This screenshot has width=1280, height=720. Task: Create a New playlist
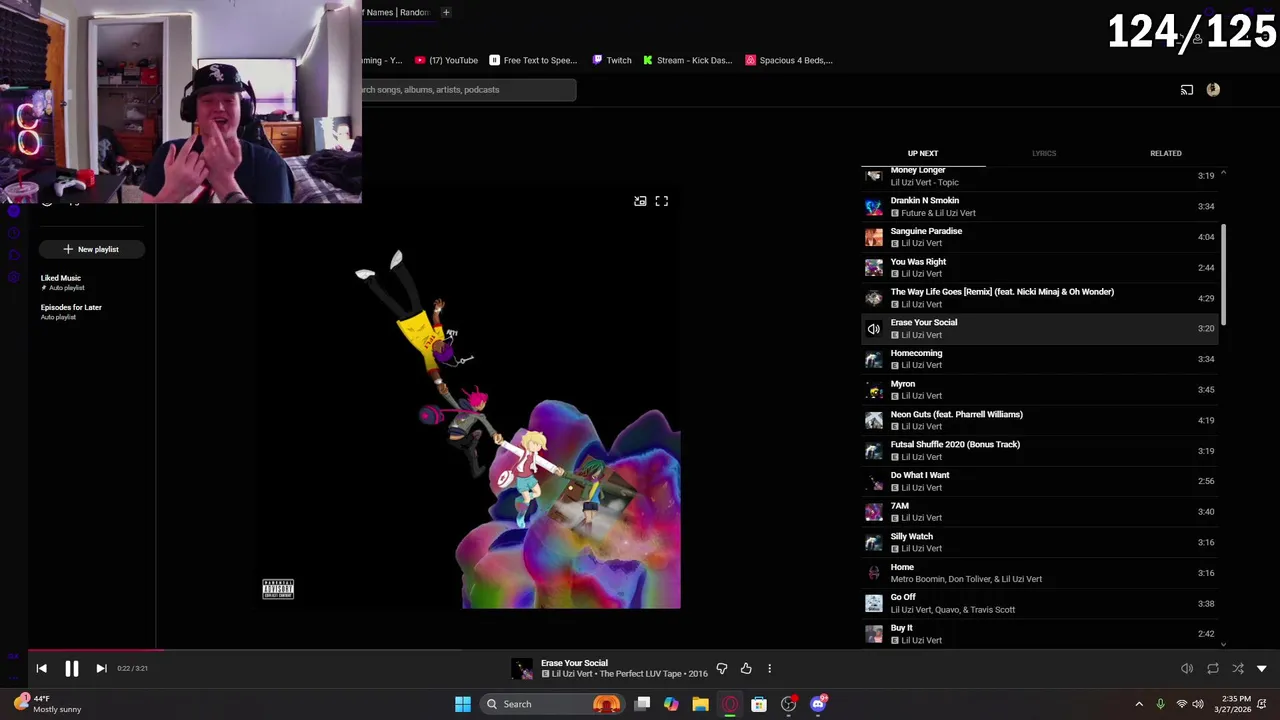[x=91, y=249]
